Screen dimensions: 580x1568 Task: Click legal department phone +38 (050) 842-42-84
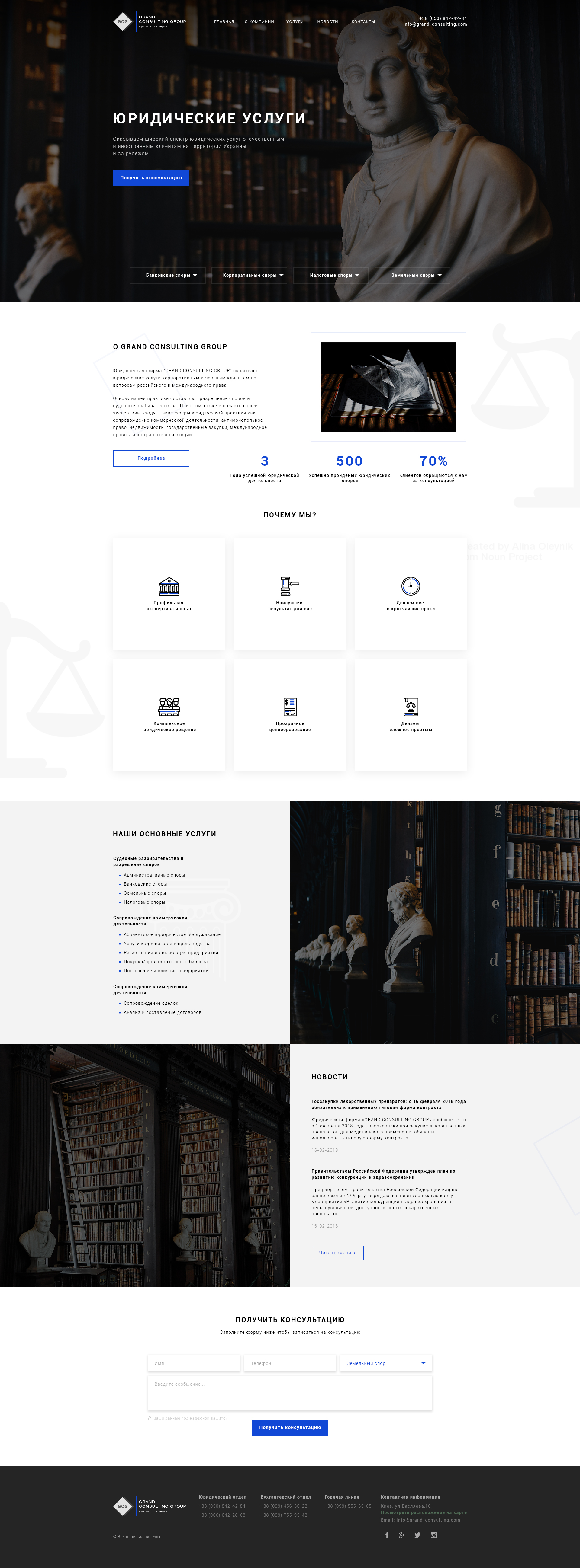(222, 1506)
